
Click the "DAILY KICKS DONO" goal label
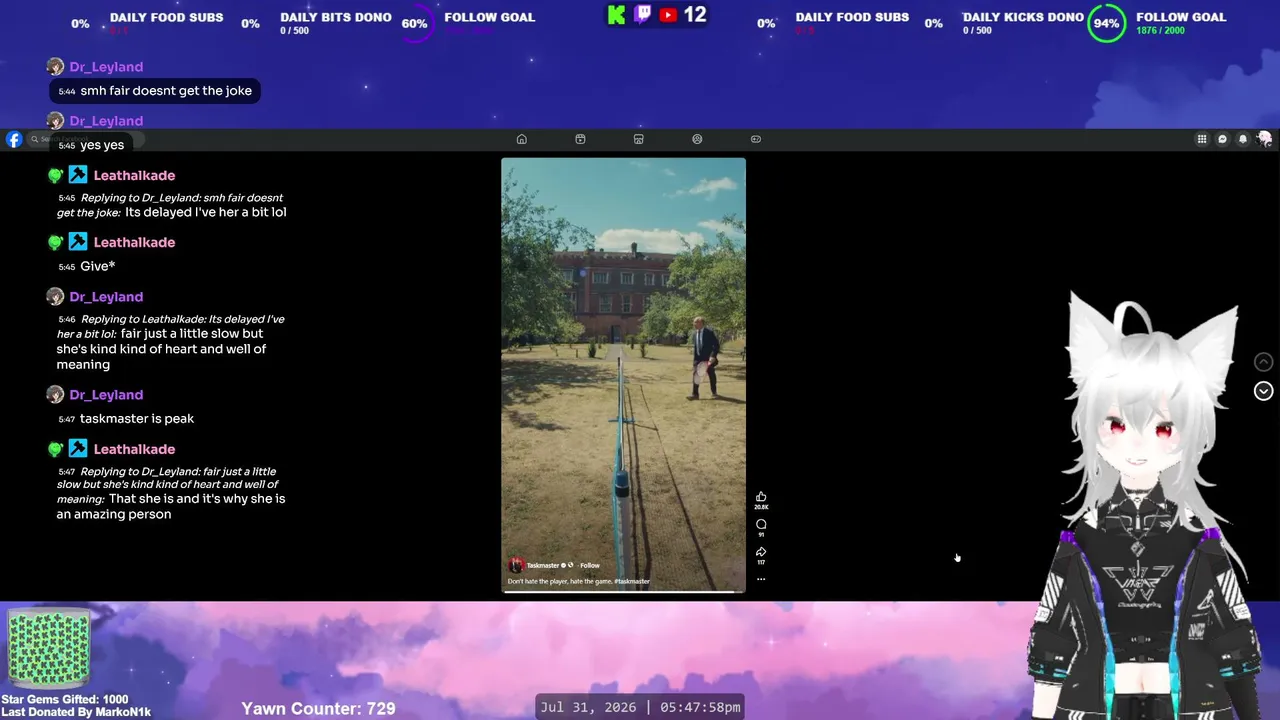point(1023,17)
